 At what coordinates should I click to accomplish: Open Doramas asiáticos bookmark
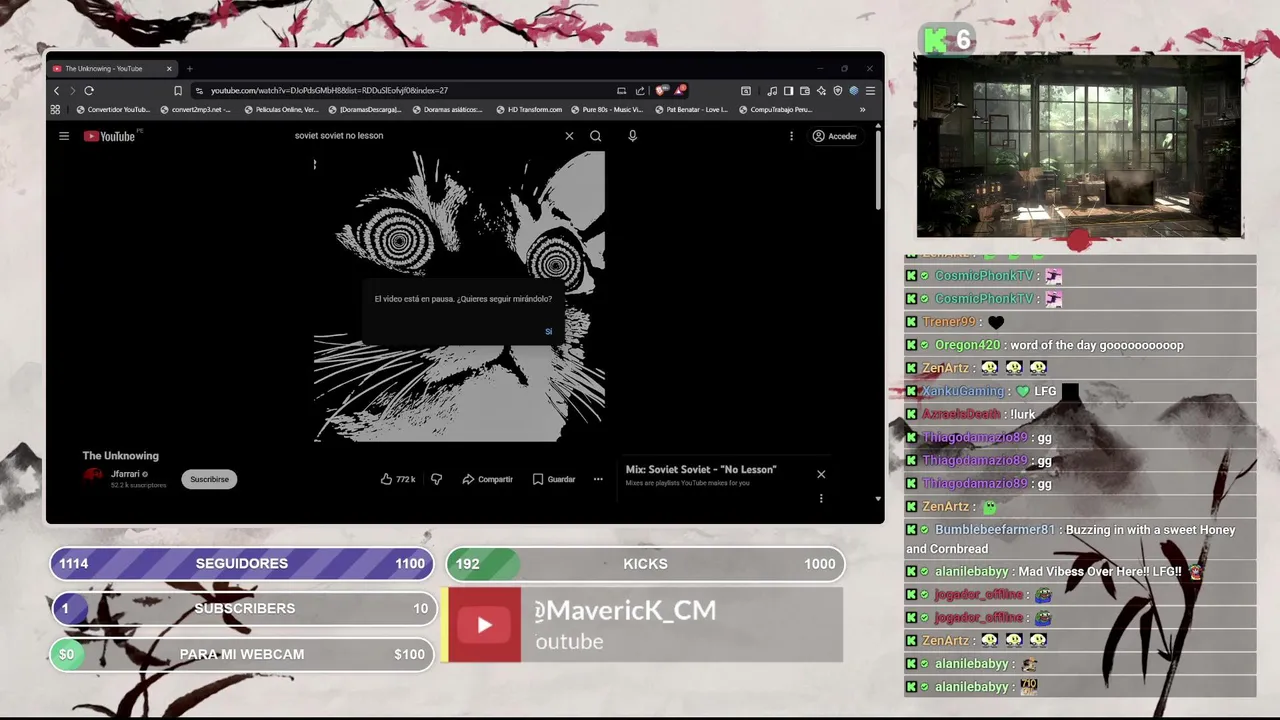448,109
